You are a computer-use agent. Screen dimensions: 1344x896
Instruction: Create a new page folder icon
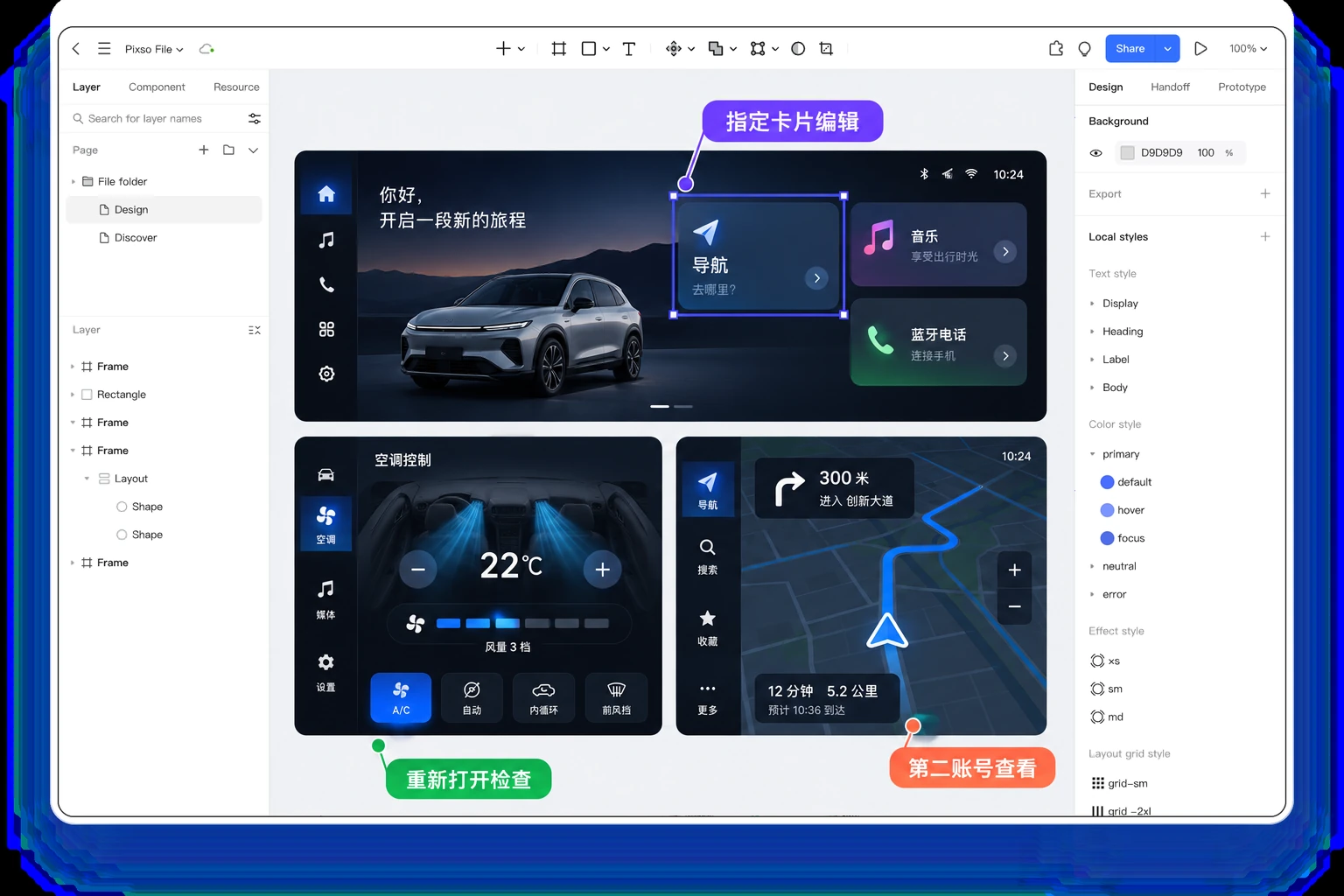click(x=228, y=150)
